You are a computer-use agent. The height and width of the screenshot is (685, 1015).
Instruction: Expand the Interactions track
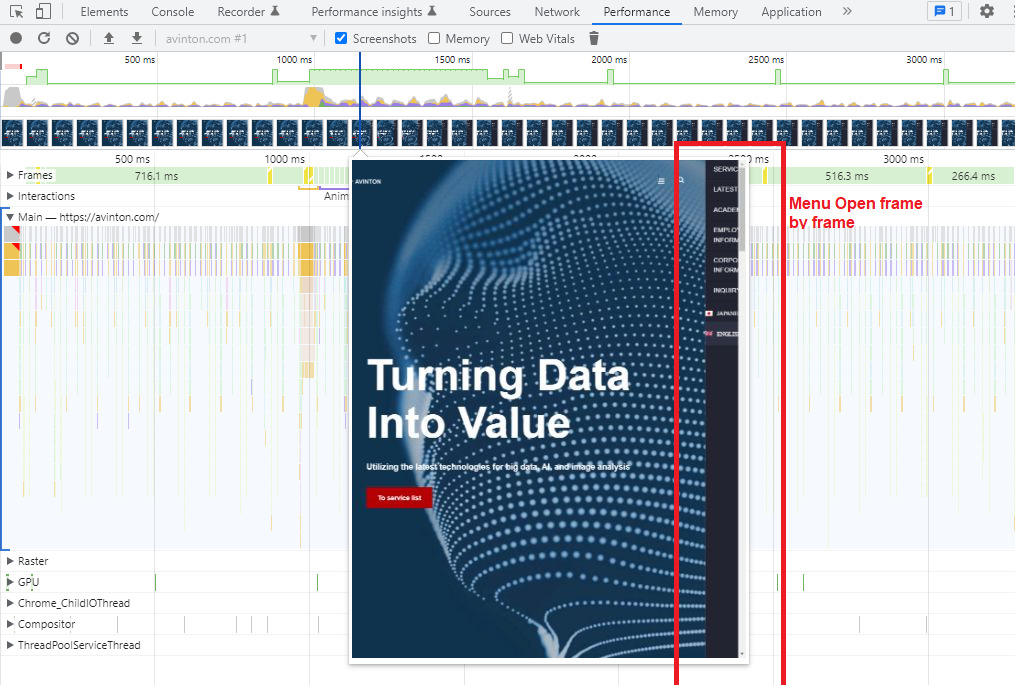click(x=10, y=196)
